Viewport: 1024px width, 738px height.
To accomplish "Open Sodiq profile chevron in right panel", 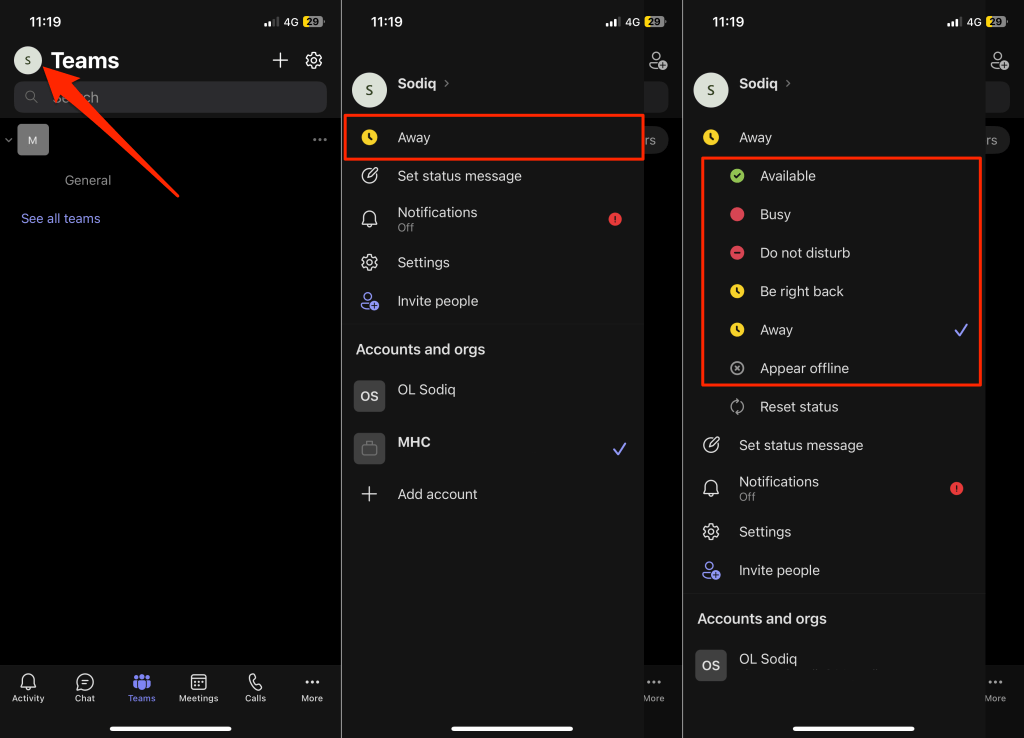I will [788, 84].
